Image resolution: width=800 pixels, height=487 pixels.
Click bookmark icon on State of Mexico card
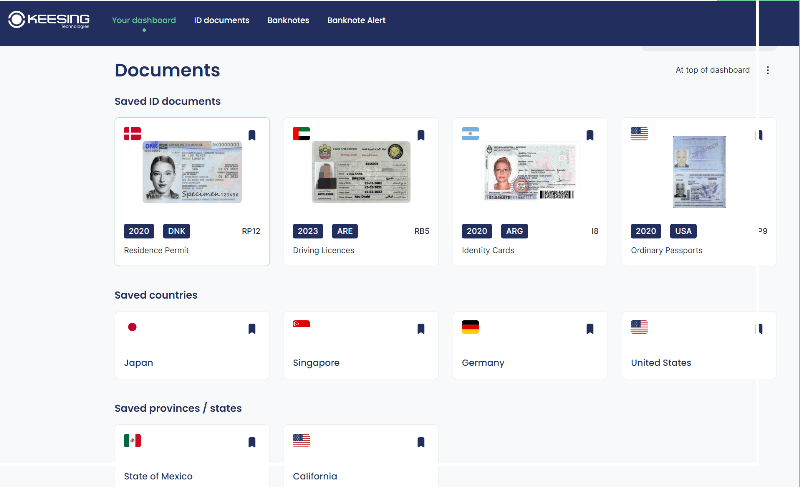252,442
